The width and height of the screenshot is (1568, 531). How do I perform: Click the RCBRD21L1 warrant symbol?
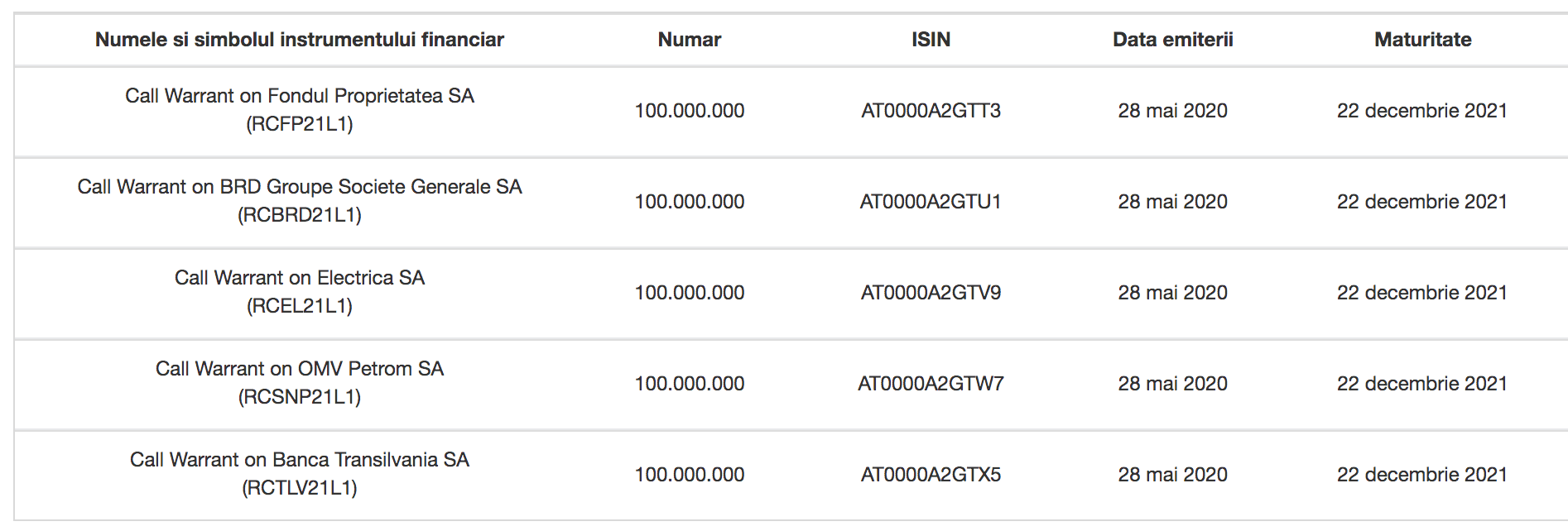(300, 215)
